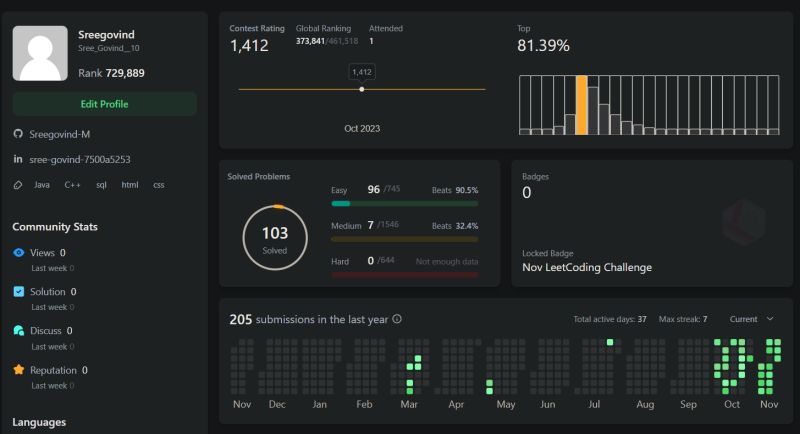
Task: Click the Reputation star icon
Action: point(19,370)
